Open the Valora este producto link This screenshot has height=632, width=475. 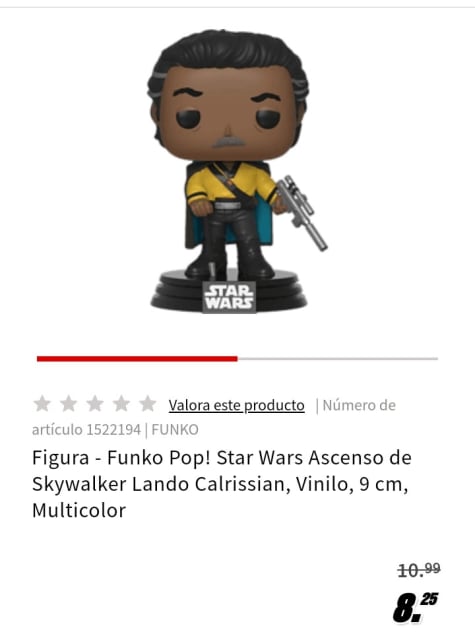(x=236, y=405)
